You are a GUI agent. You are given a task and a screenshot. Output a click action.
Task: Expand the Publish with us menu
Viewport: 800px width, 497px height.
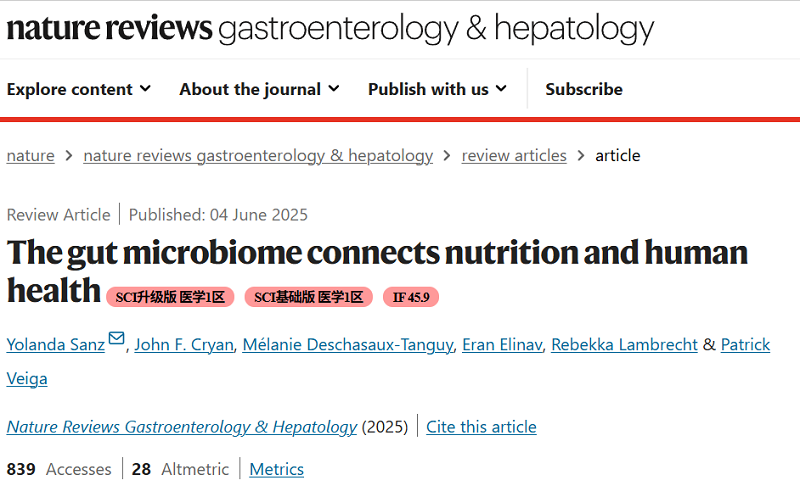point(437,89)
